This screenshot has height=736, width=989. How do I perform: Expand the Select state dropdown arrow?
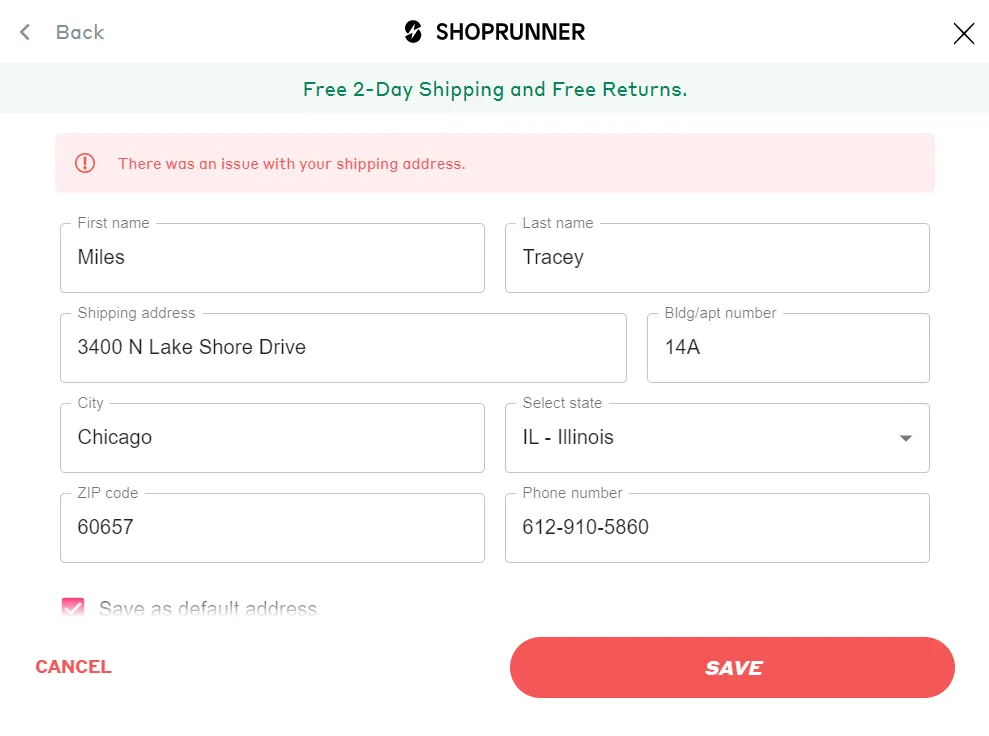coord(905,438)
